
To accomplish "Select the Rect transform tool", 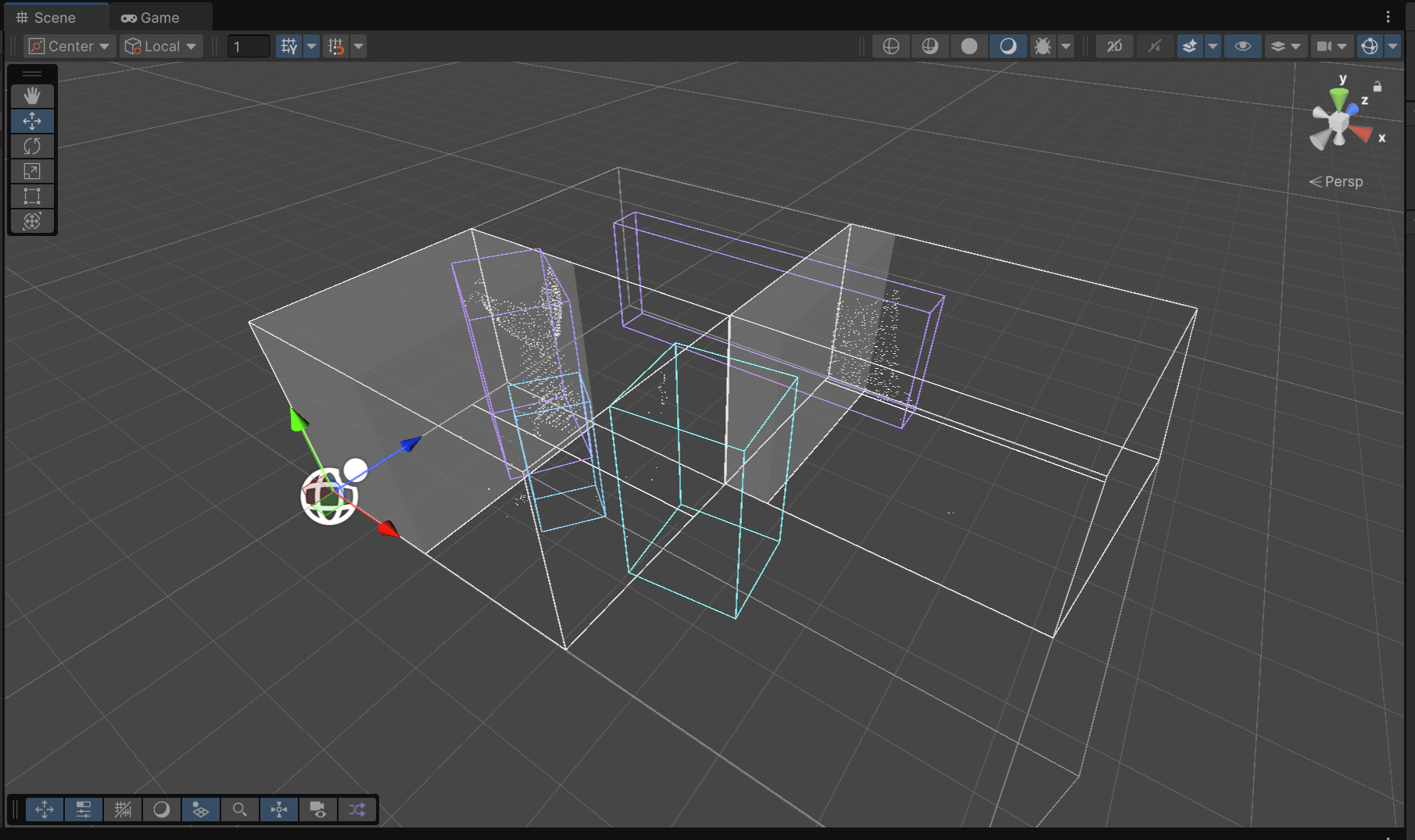I will [x=32, y=196].
